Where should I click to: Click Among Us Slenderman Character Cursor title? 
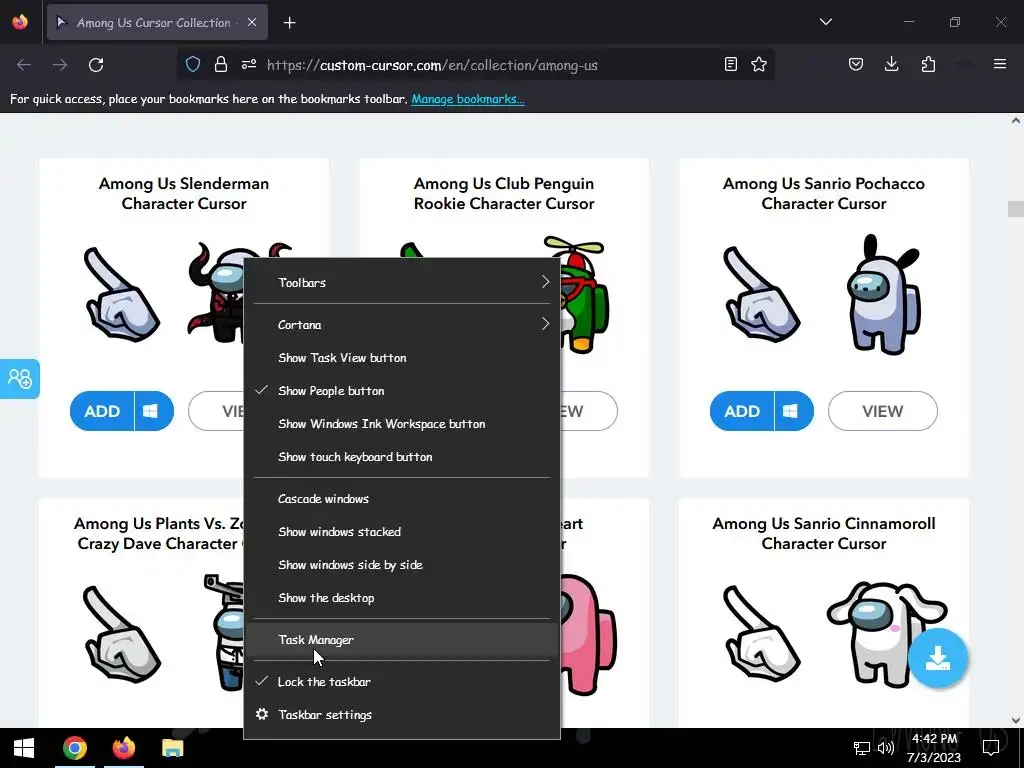click(x=184, y=193)
